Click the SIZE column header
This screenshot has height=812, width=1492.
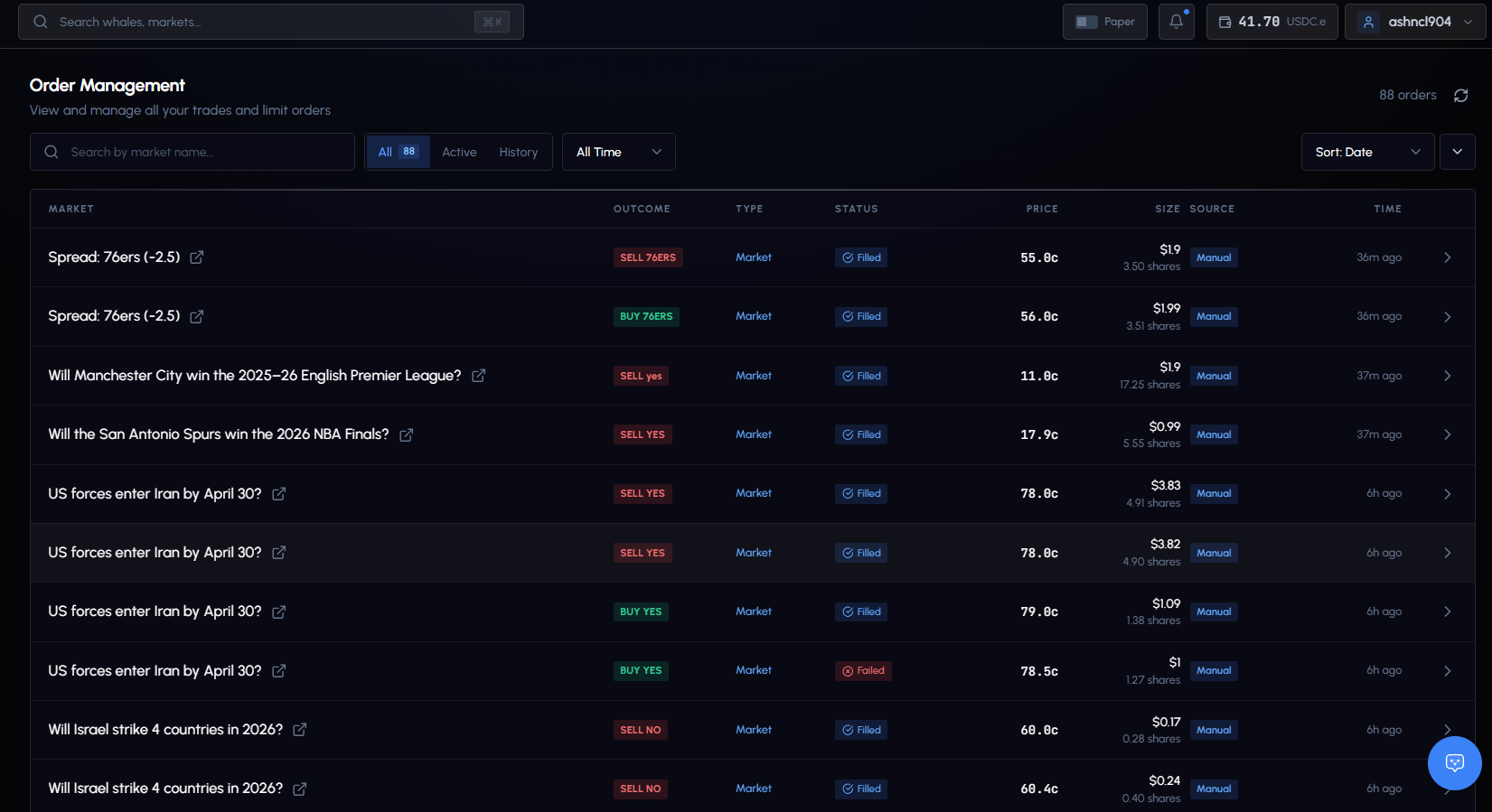click(x=1168, y=209)
